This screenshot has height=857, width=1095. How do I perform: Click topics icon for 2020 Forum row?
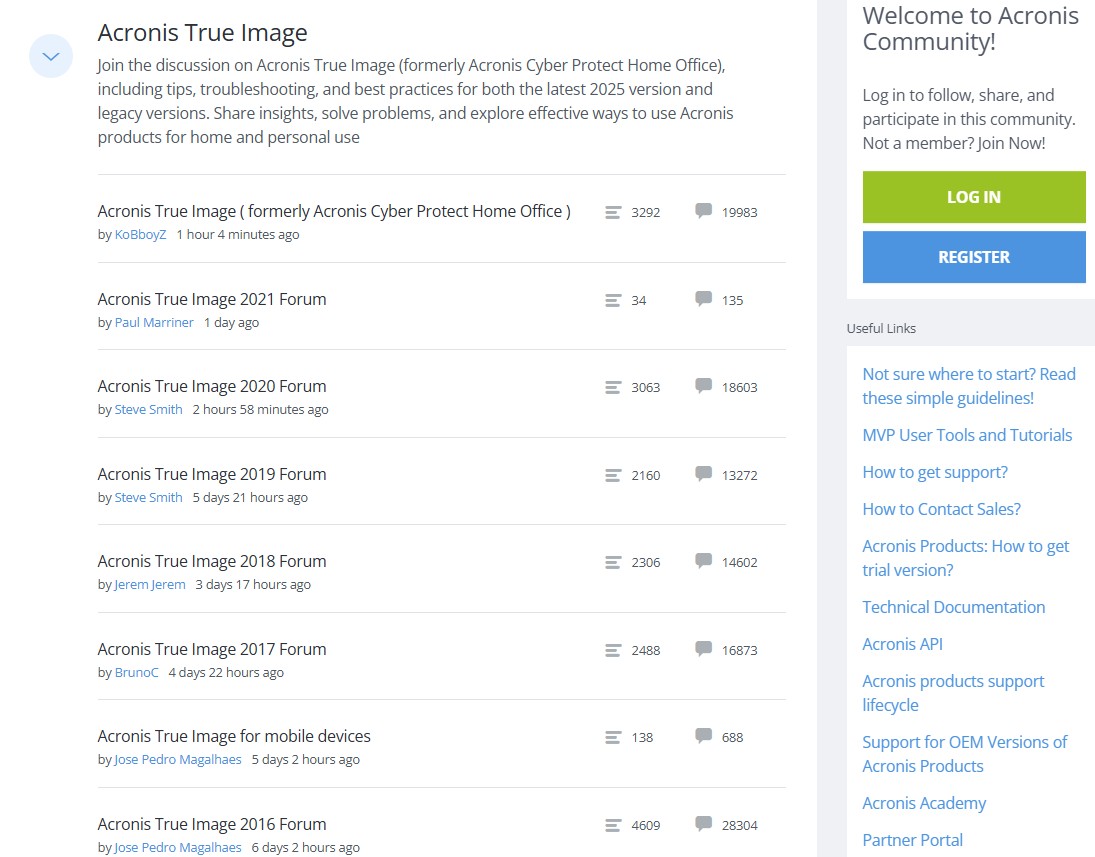[x=613, y=387]
